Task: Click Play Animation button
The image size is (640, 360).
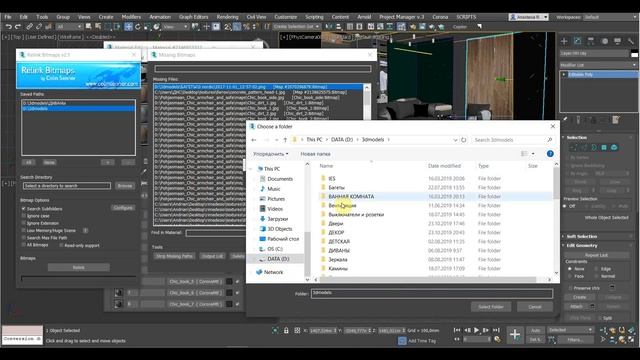Action: pyautogui.click(x=476, y=330)
